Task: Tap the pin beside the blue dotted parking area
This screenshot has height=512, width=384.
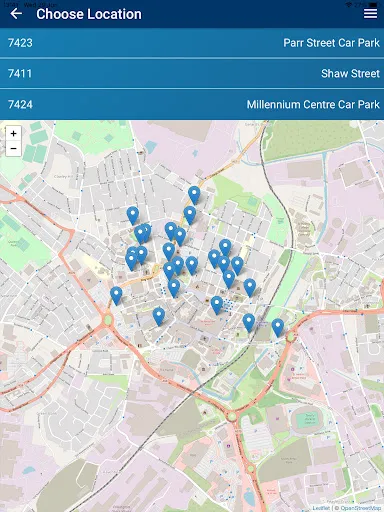Action: [x=217, y=305]
